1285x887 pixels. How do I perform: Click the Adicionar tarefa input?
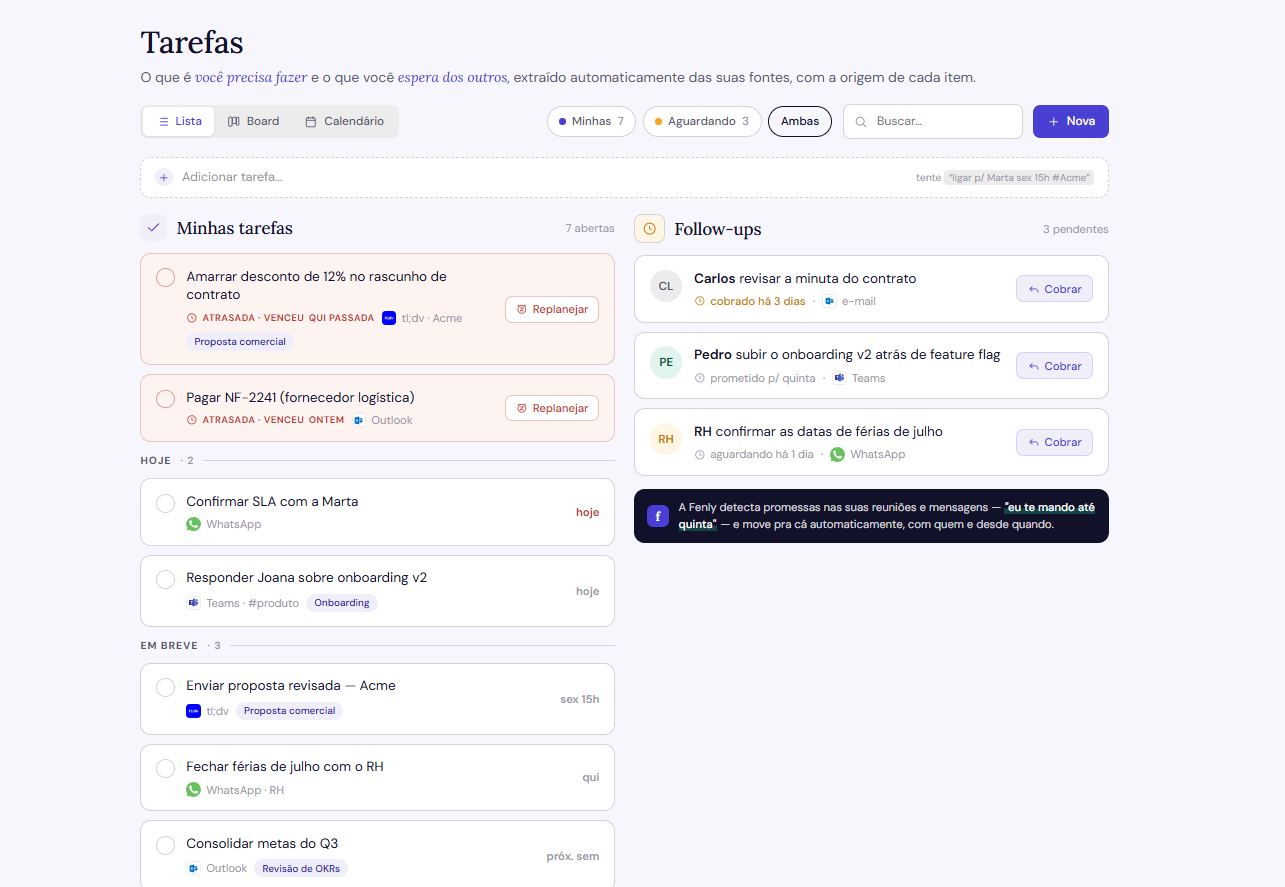point(624,177)
